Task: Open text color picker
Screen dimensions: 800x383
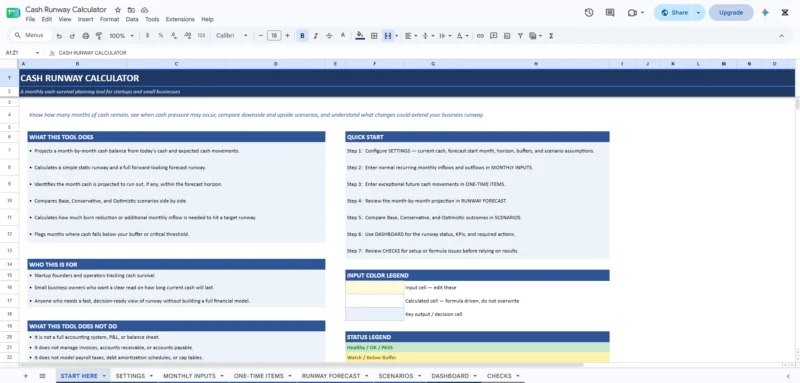Action: (343, 36)
